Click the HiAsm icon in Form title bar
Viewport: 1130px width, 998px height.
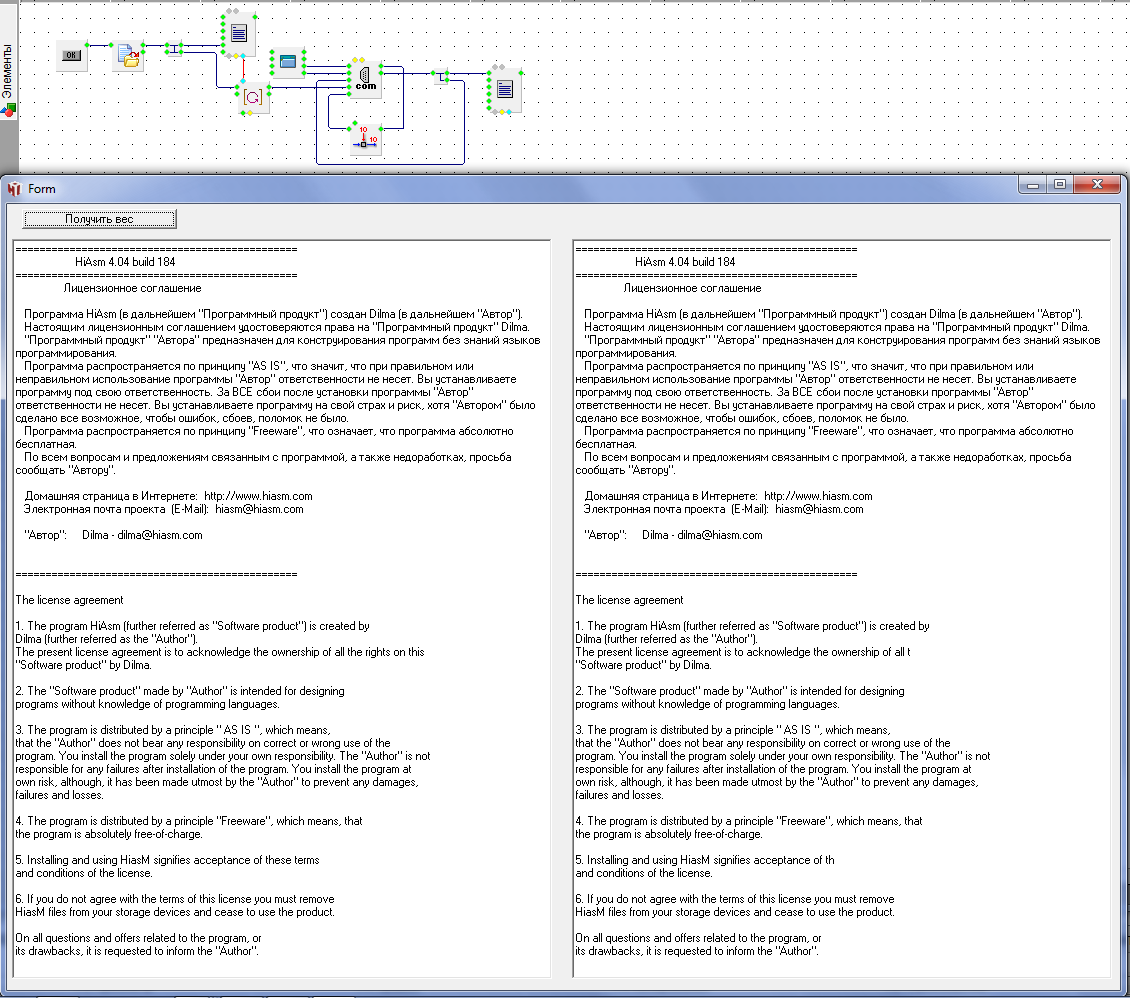14,189
